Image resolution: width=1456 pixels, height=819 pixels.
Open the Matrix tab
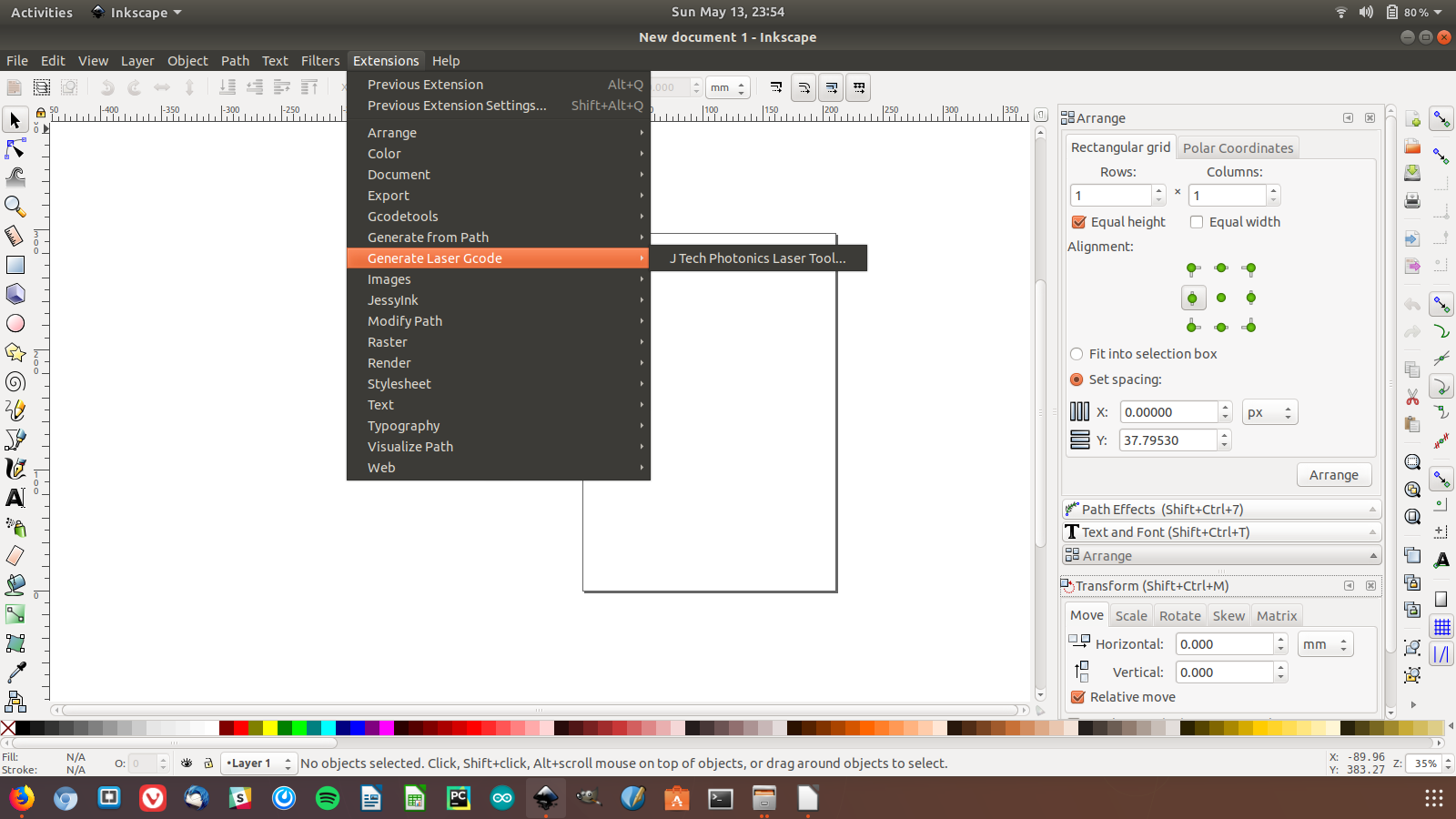pos(1277,616)
